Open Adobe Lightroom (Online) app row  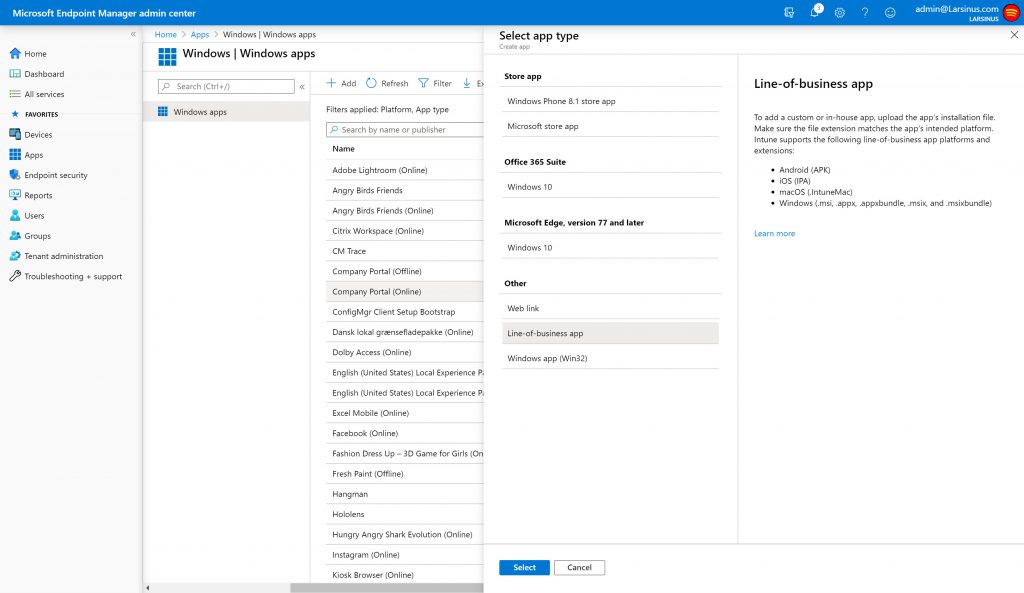405,170
